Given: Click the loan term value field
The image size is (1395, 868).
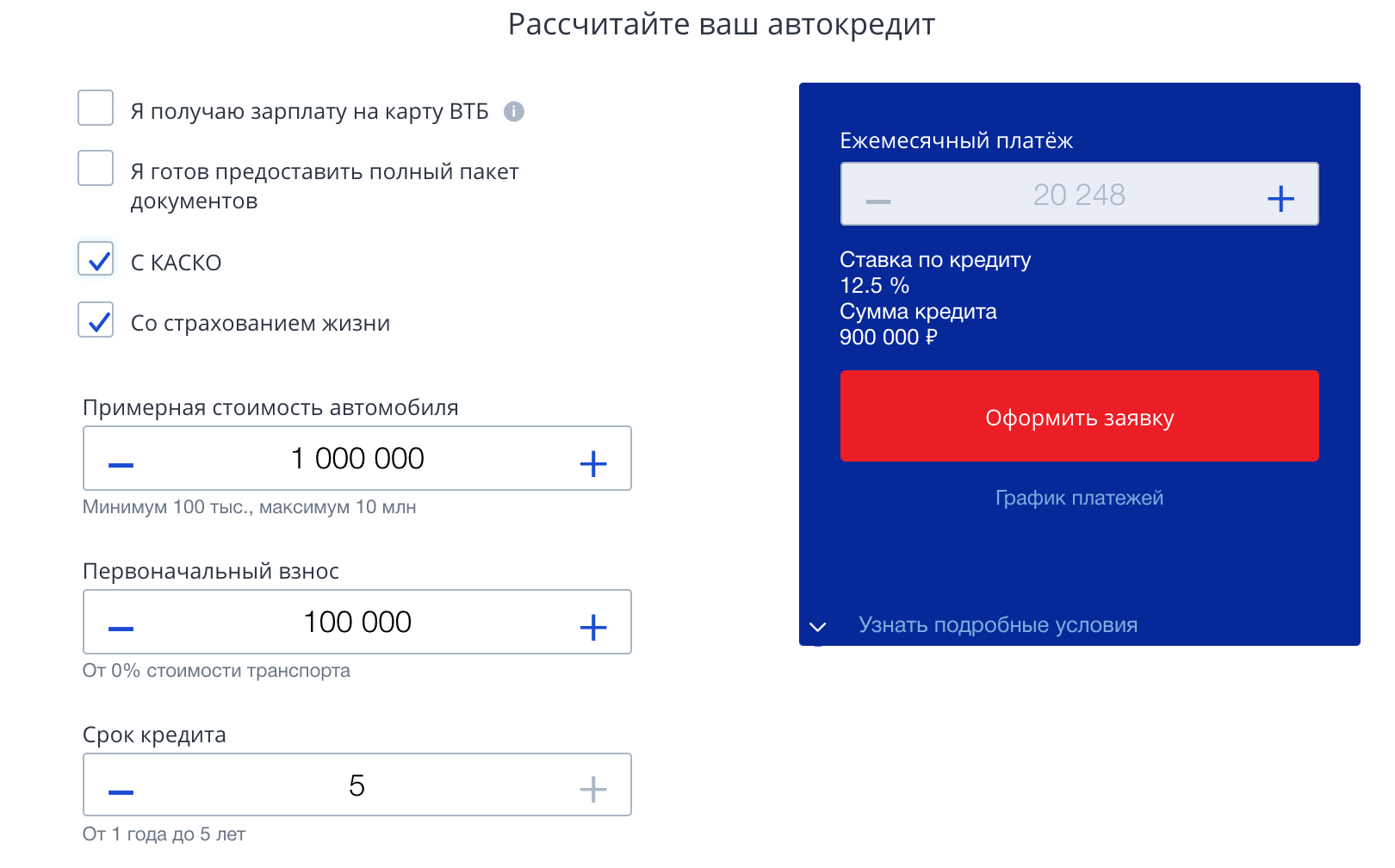Looking at the screenshot, I should click(x=357, y=785).
